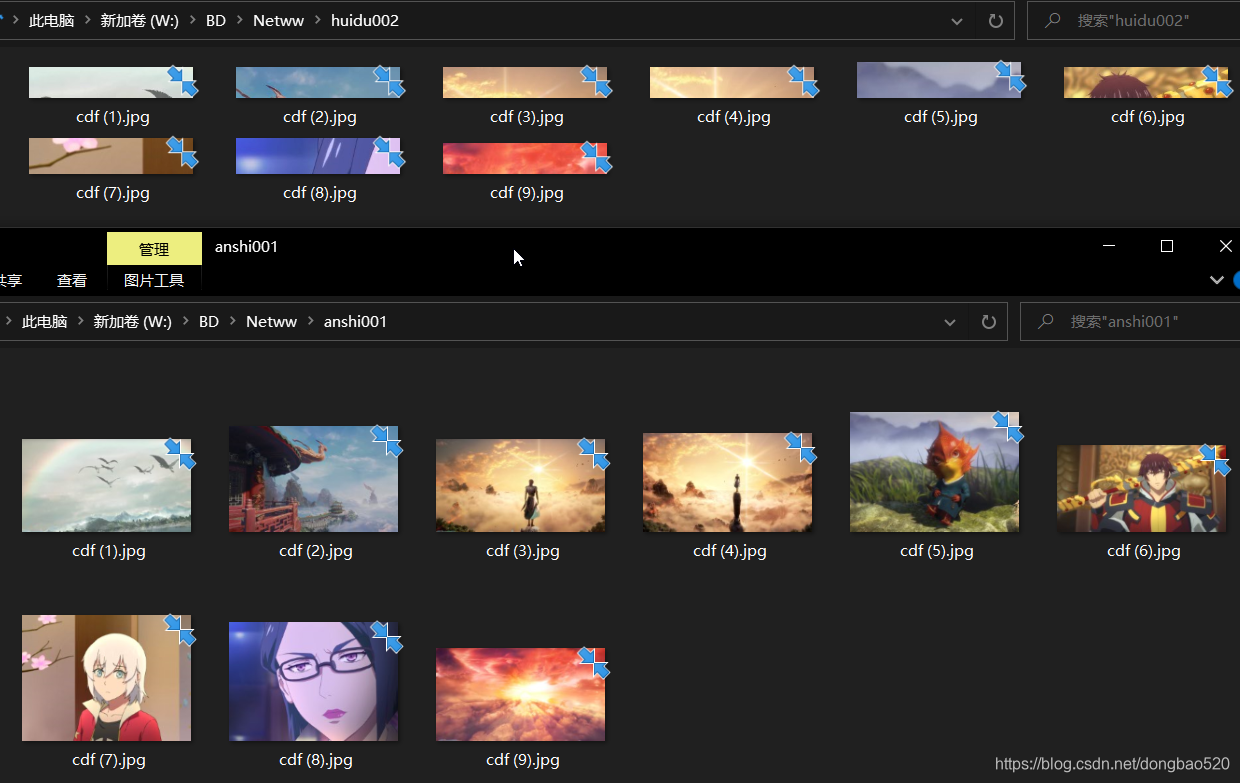The width and height of the screenshot is (1240, 783).
Task: Select 此电脑 in anshi001 address bar
Action: (45, 321)
